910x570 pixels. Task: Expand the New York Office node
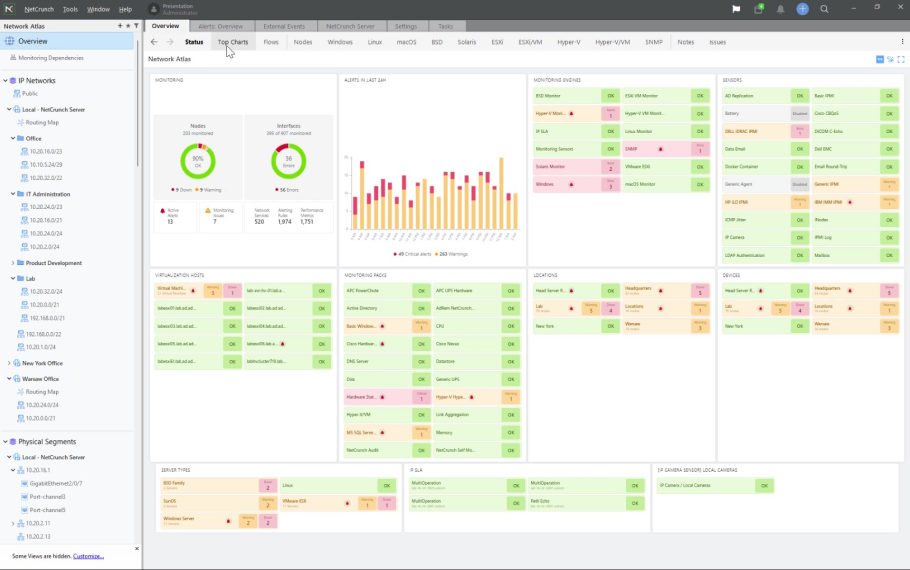pyautogui.click(x=9, y=363)
